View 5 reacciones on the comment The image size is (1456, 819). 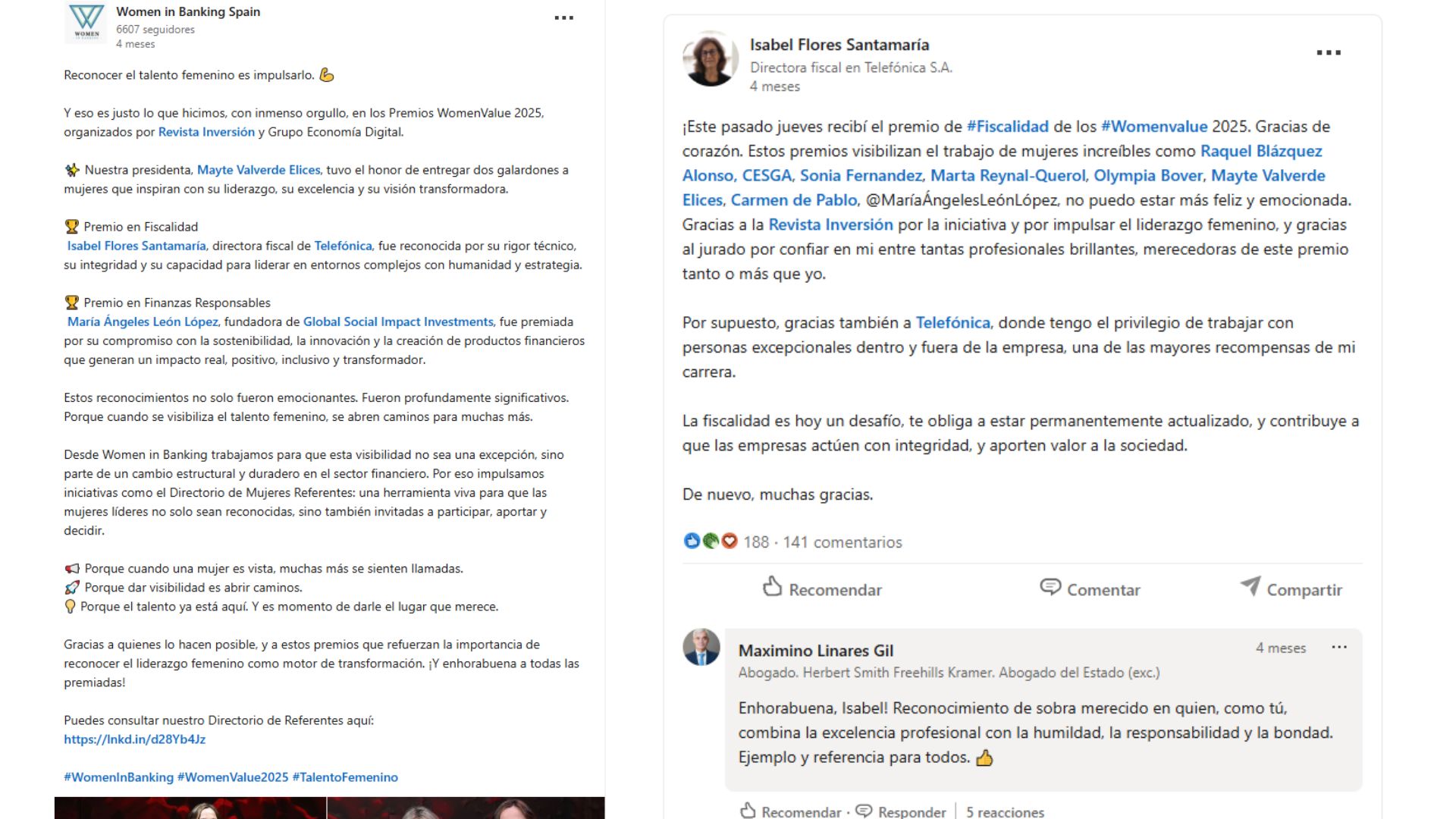click(x=1005, y=812)
